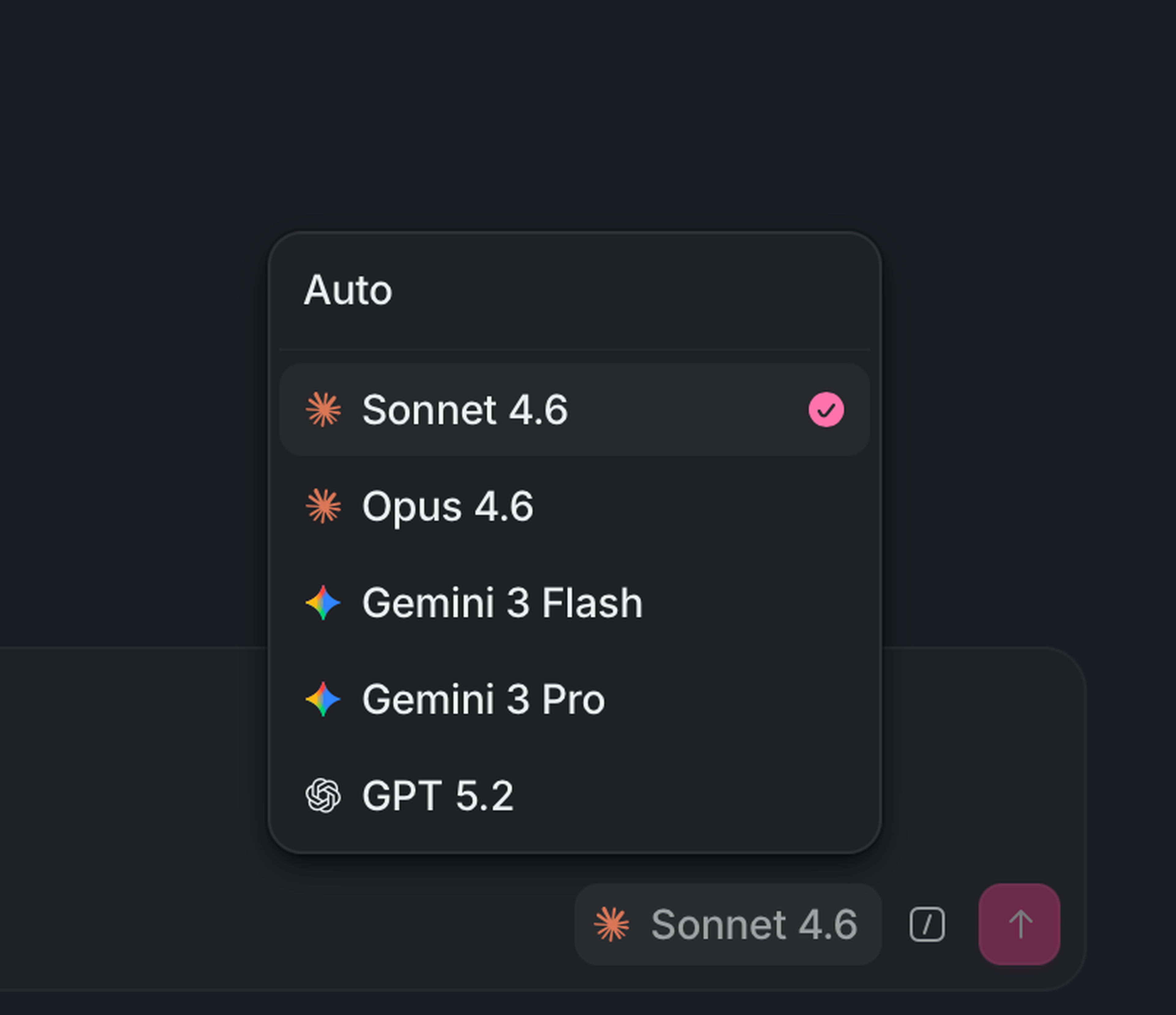Dismiss the menu by clicking the dark area above
The image size is (1176, 1015).
(x=567, y=114)
